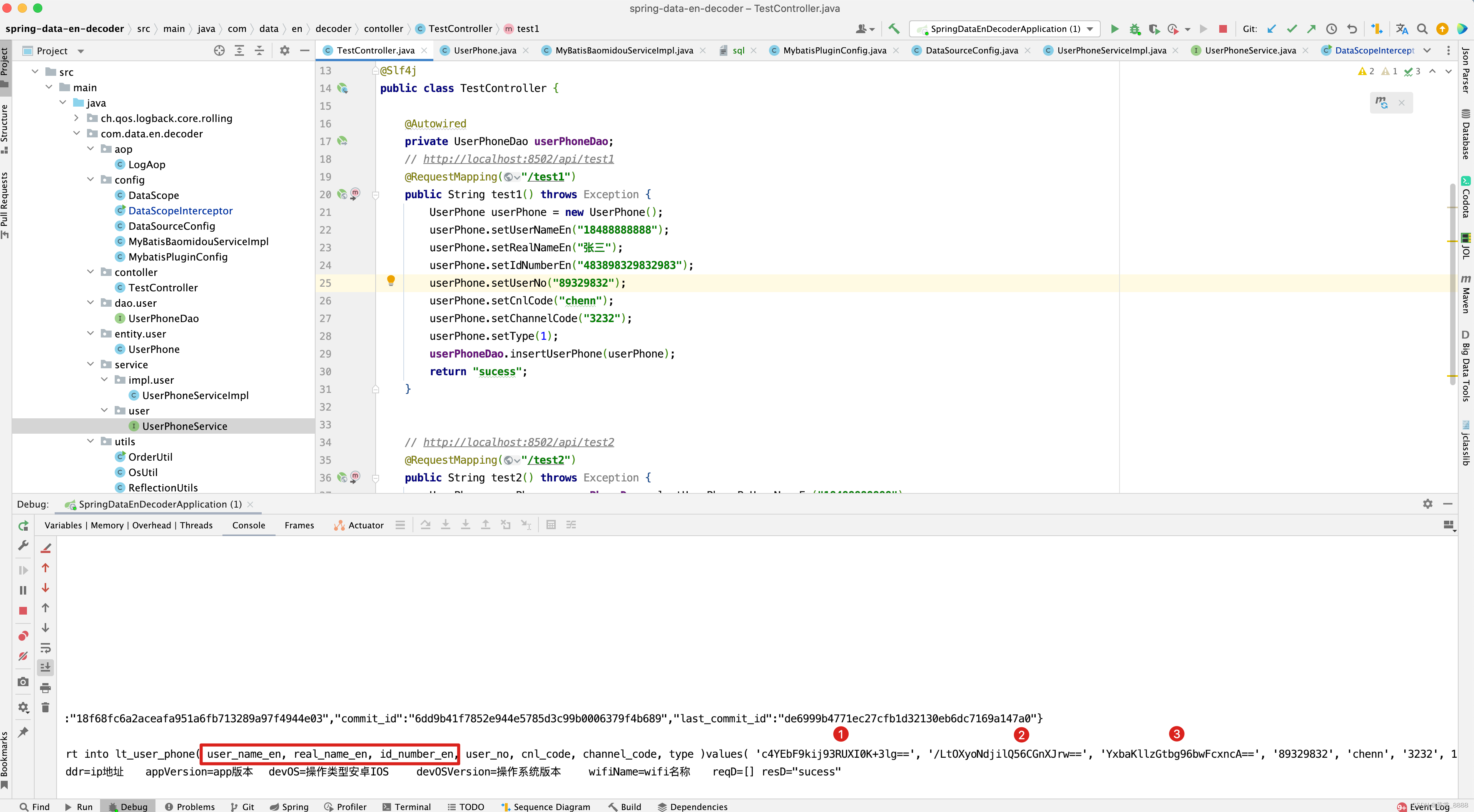The width and height of the screenshot is (1474, 812).
Task: Collapse the contoller package node
Action: tap(90, 272)
